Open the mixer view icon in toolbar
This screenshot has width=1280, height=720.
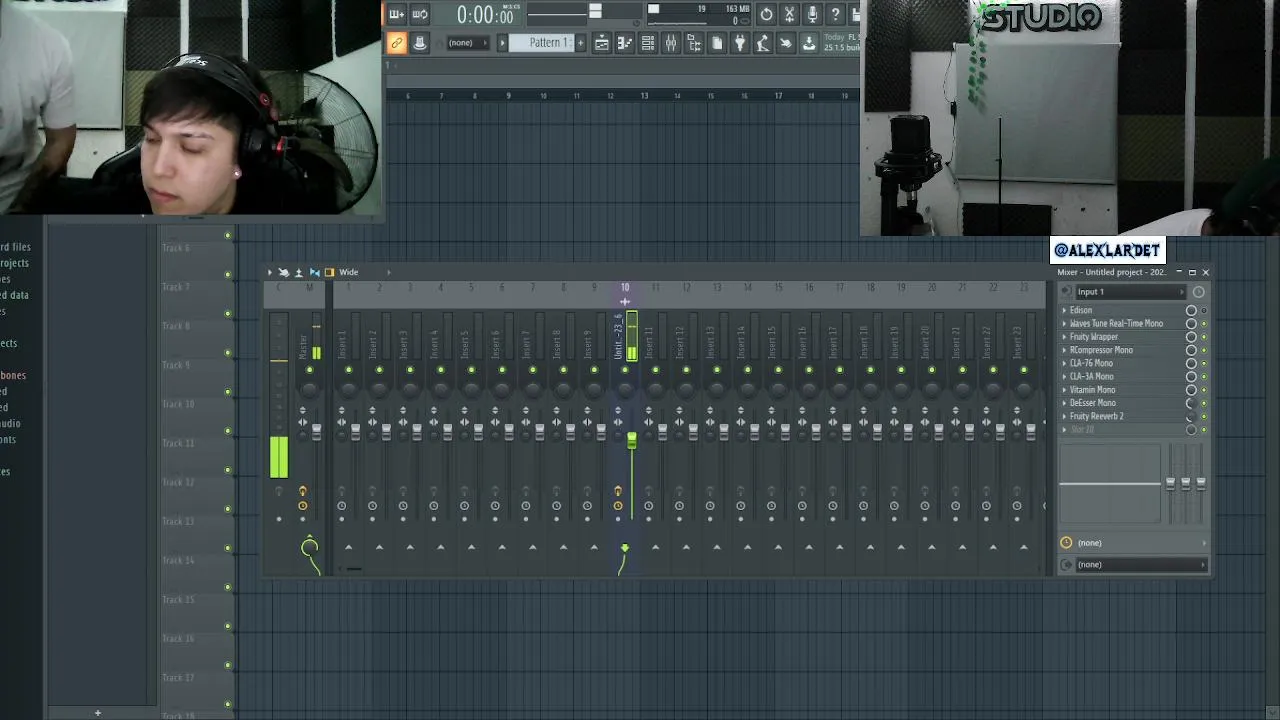(671, 43)
